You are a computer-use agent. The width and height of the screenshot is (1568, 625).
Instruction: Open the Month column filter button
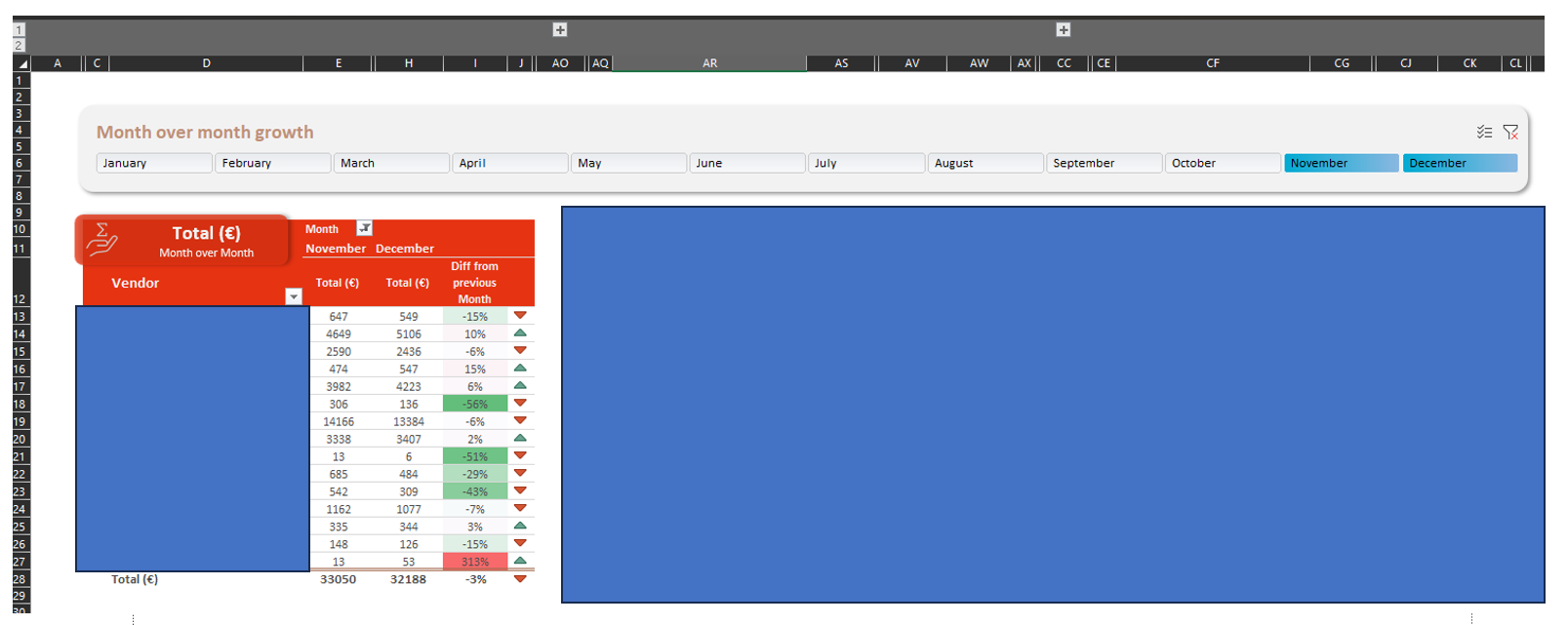[364, 228]
